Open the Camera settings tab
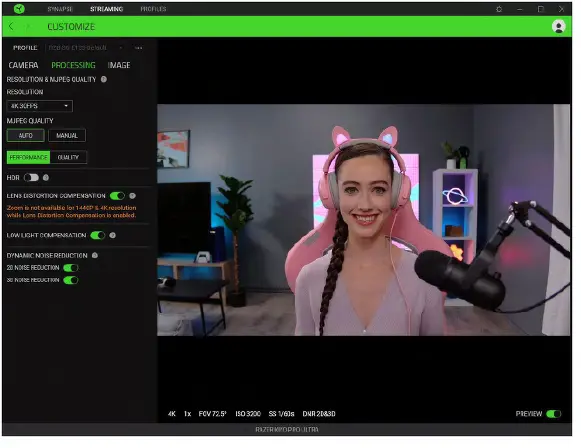The width and height of the screenshot is (581, 448). [x=23, y=65]
